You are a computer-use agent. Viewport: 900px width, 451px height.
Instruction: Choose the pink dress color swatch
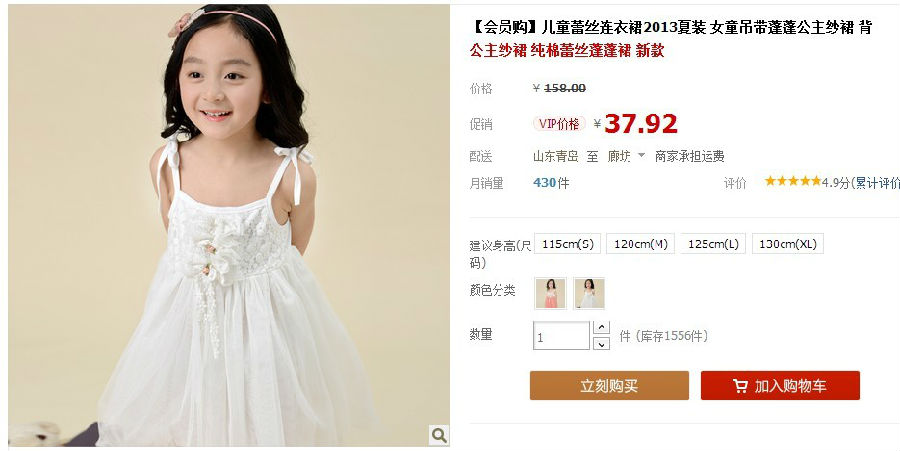pyautogui.click(x=551, y=293)
